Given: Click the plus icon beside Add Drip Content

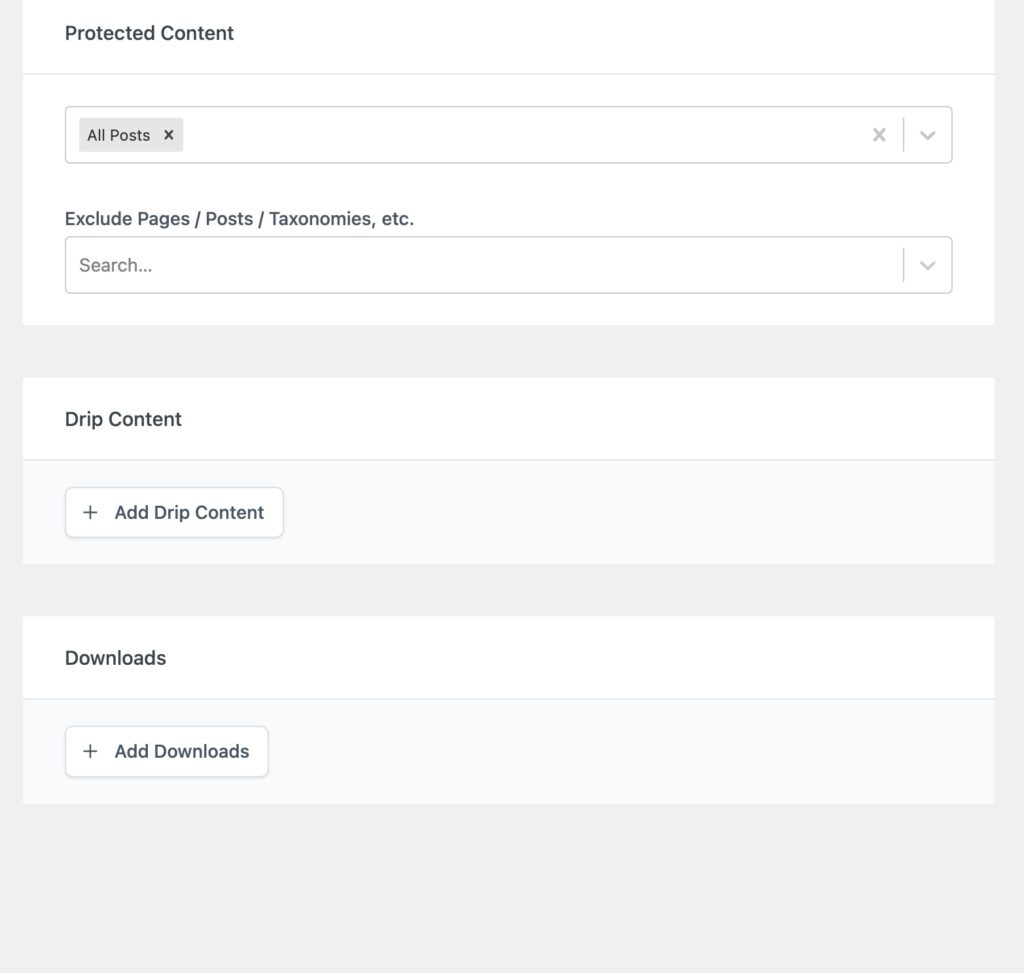Looking at the screenshot, I should pos(90,513).
